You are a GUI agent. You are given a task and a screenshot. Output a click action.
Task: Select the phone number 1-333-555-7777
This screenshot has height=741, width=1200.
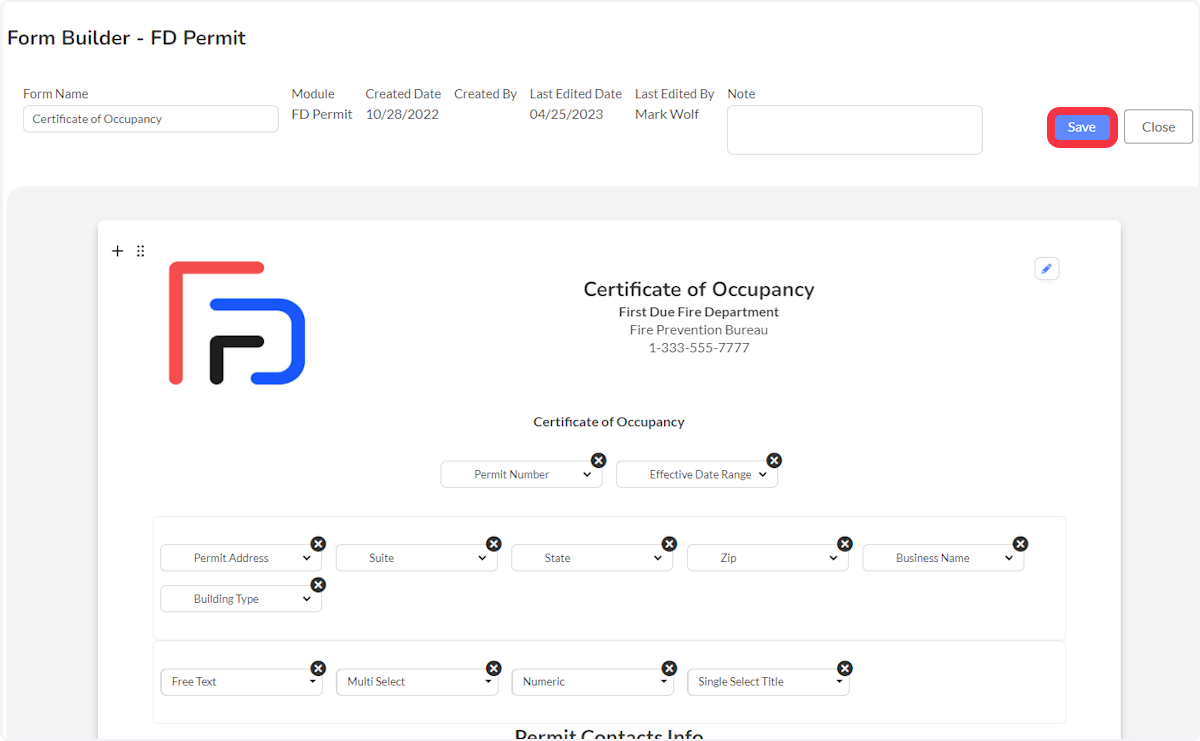tap(699, 348)
